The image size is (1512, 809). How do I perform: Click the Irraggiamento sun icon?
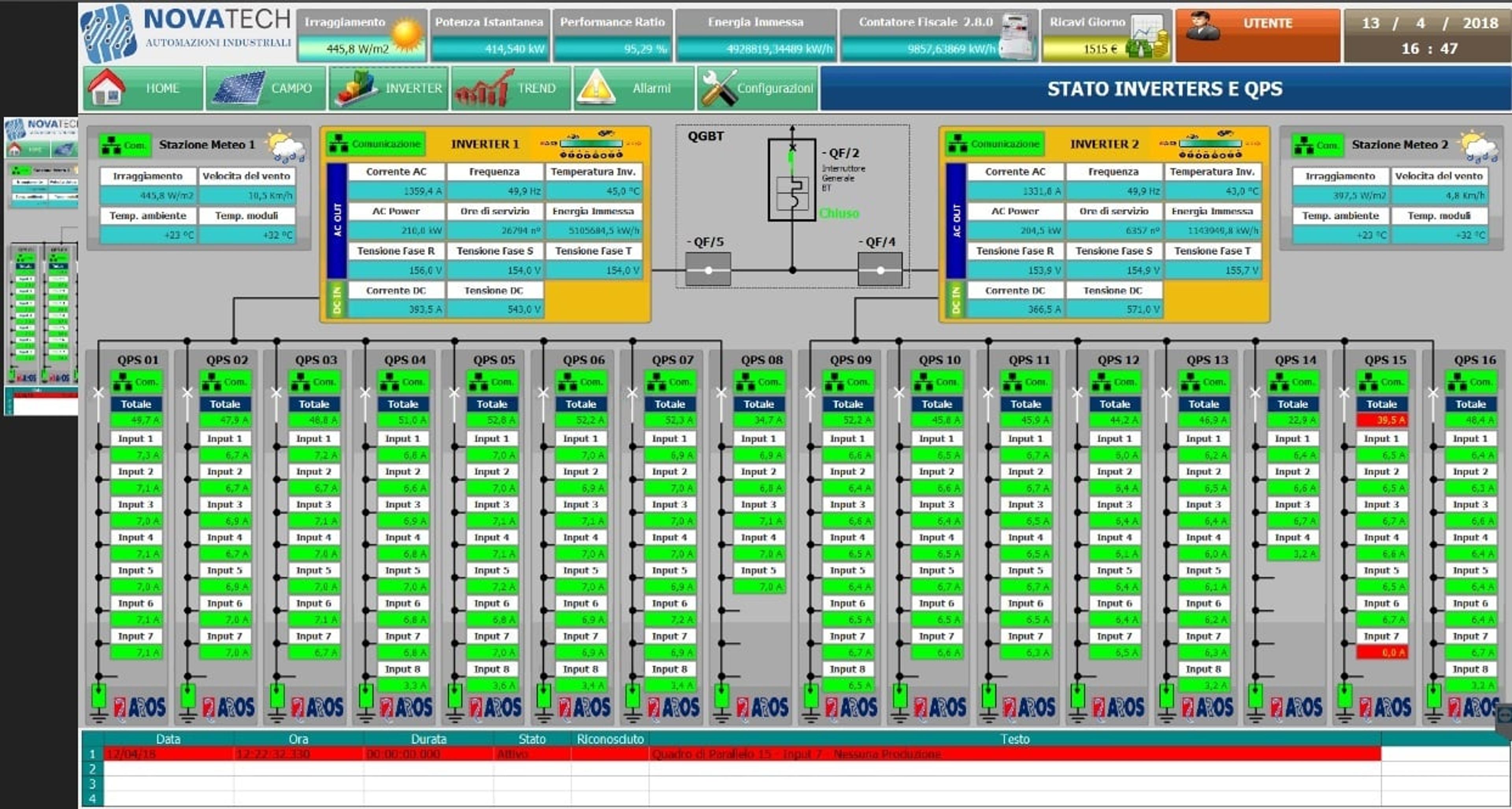[x=406, y=35]
